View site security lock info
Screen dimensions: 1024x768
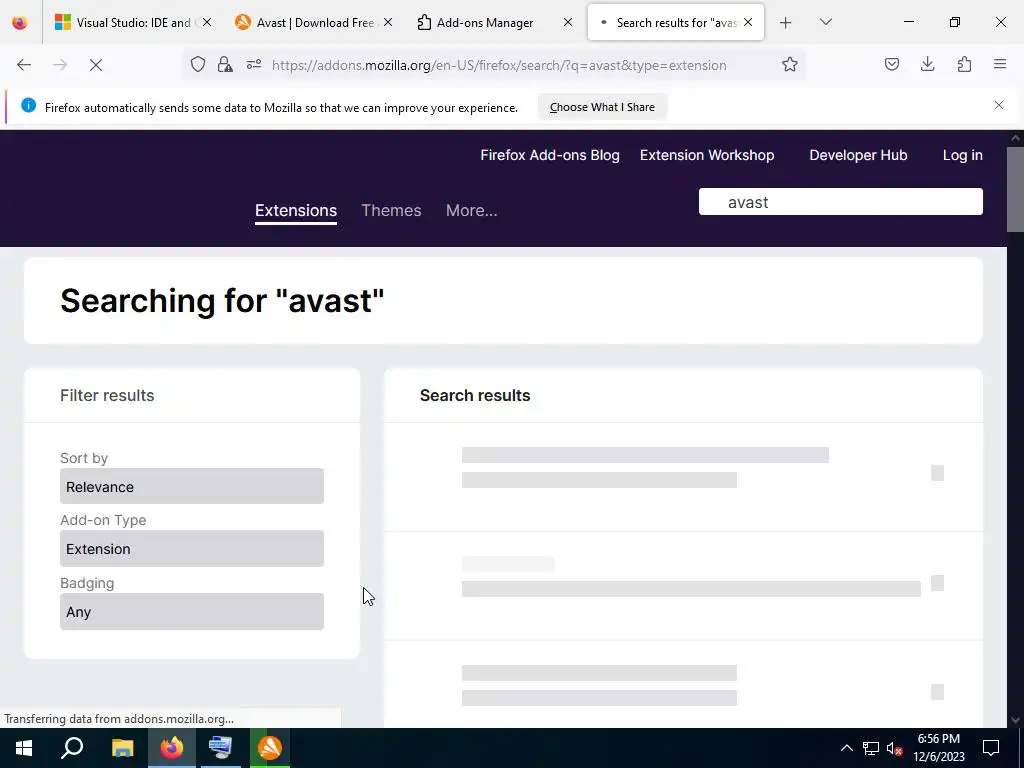click(x=225, y=65)
